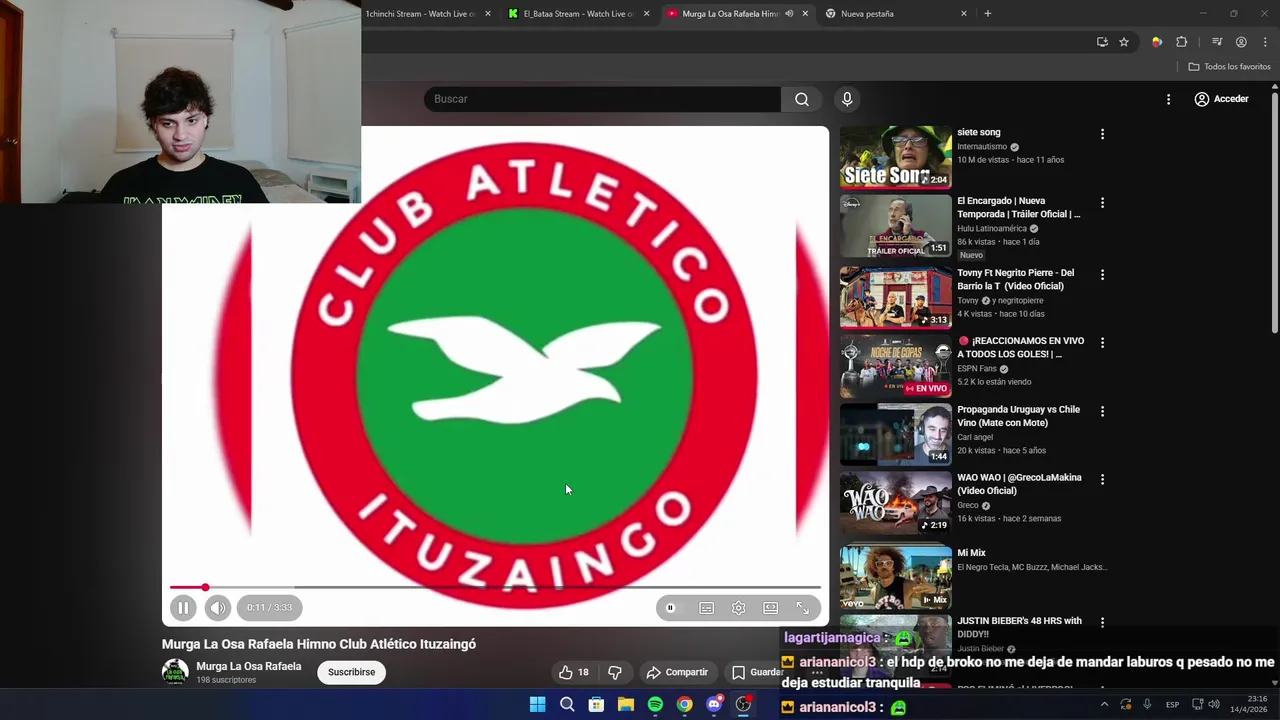Image resolution: width=1280 pixels, height=720 pixels.
Task: Click the page vertical scrollbar
Action: point(1275,213)
